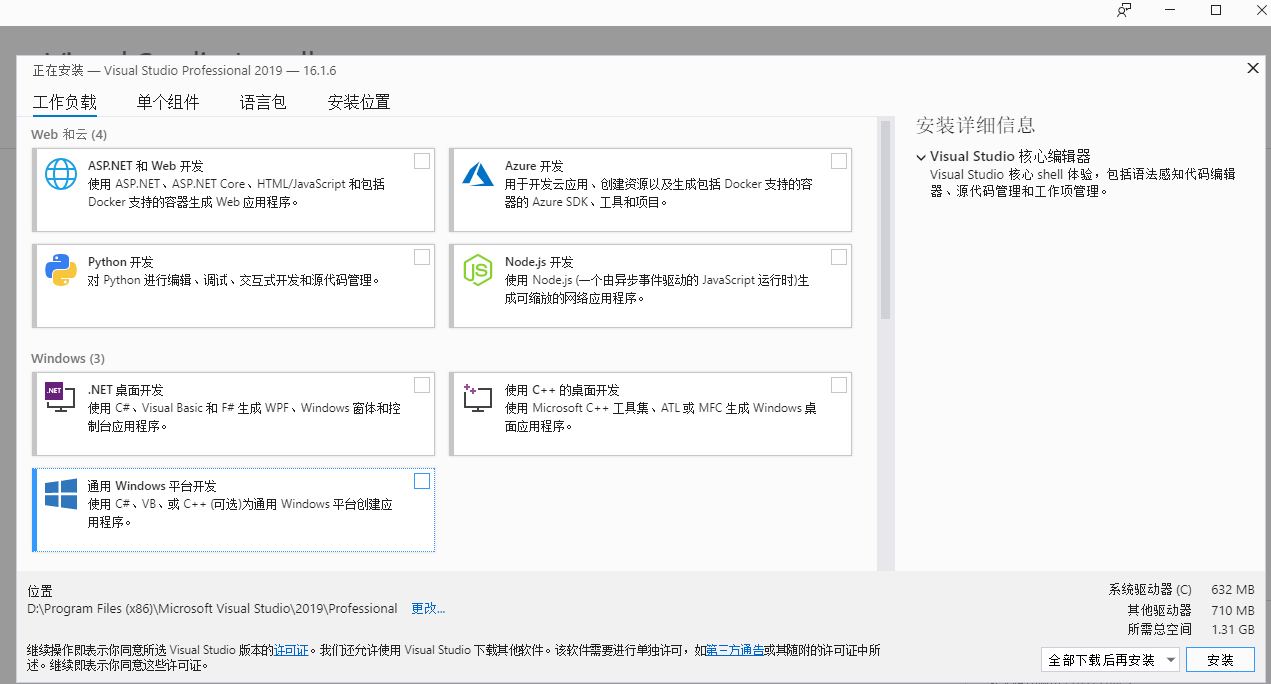
Task: Click the 系统驱动器 (C) 632 MB entry
Action: coord(1181,589)
